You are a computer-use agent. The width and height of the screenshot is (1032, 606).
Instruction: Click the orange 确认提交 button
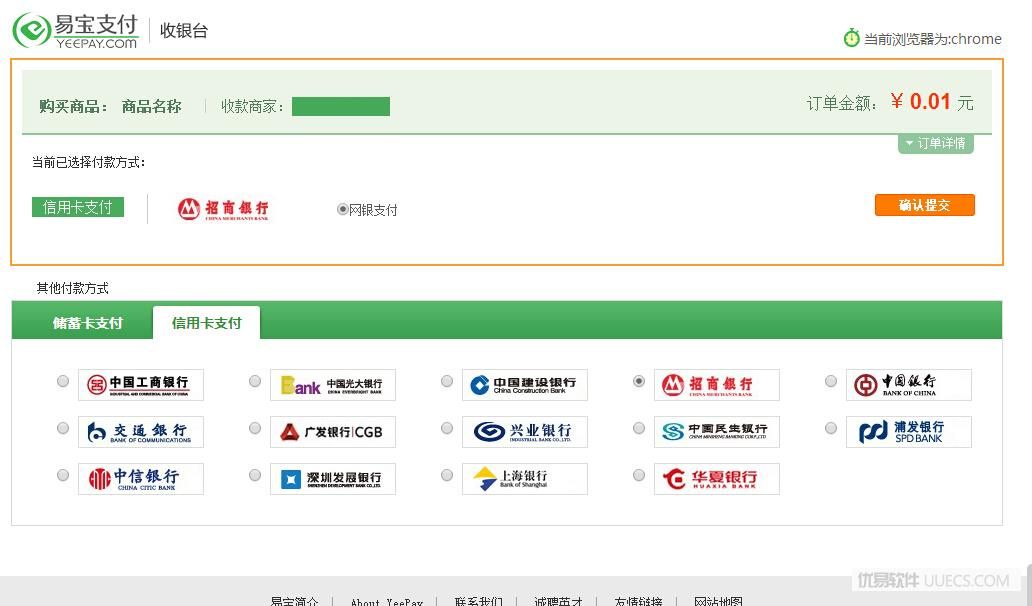pos(925,205)
